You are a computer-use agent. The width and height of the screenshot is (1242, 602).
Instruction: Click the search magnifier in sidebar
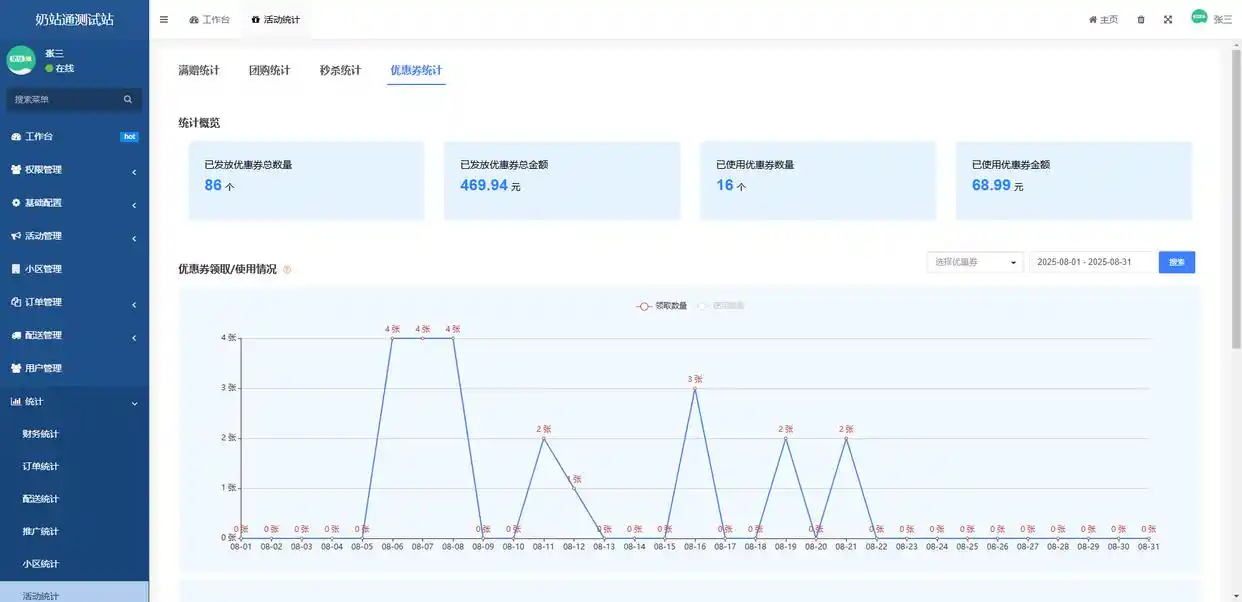click(x=128, y=99)
